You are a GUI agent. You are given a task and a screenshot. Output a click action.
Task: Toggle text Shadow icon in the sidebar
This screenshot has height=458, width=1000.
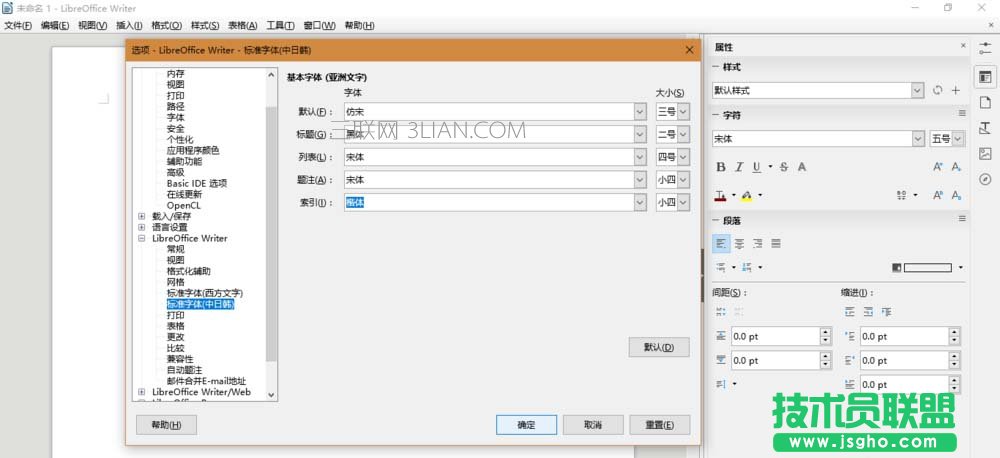point(802,167)
